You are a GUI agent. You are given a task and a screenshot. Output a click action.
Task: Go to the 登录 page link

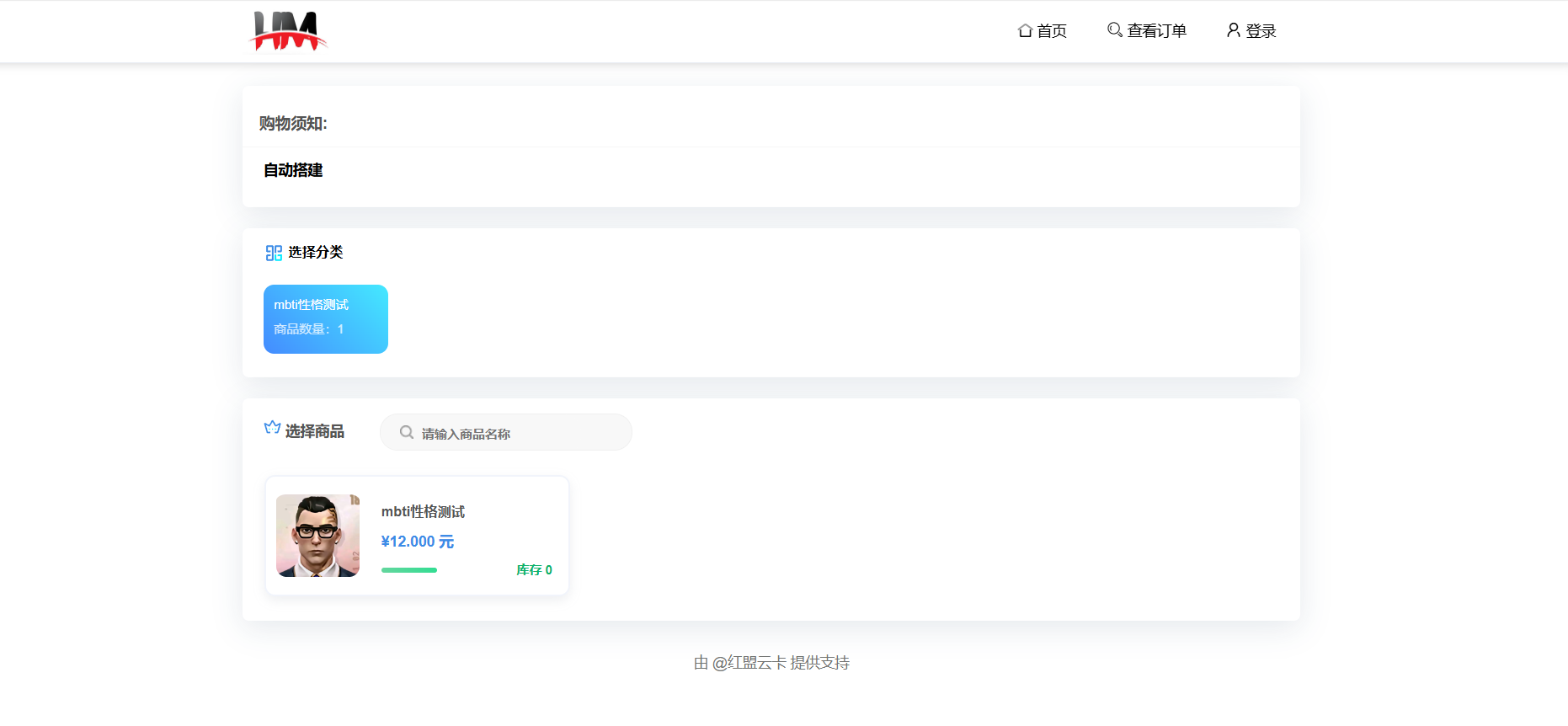click(1261, 31)
